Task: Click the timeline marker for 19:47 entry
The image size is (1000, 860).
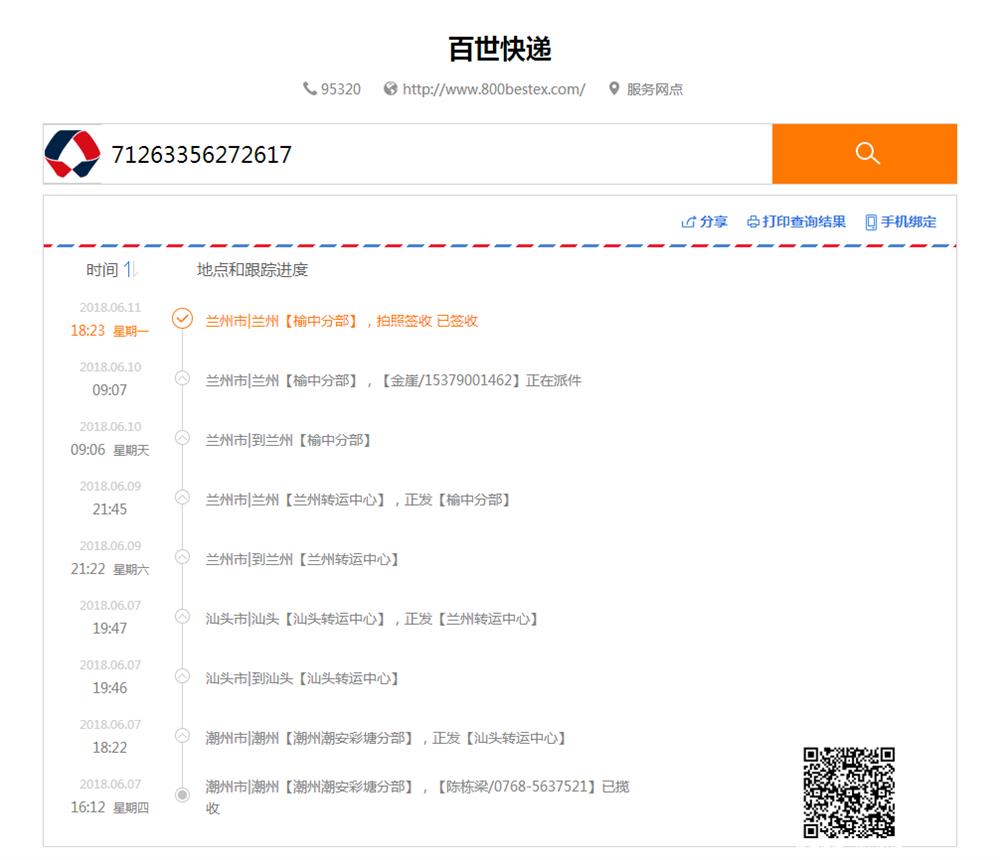Action: coord(182,616)
